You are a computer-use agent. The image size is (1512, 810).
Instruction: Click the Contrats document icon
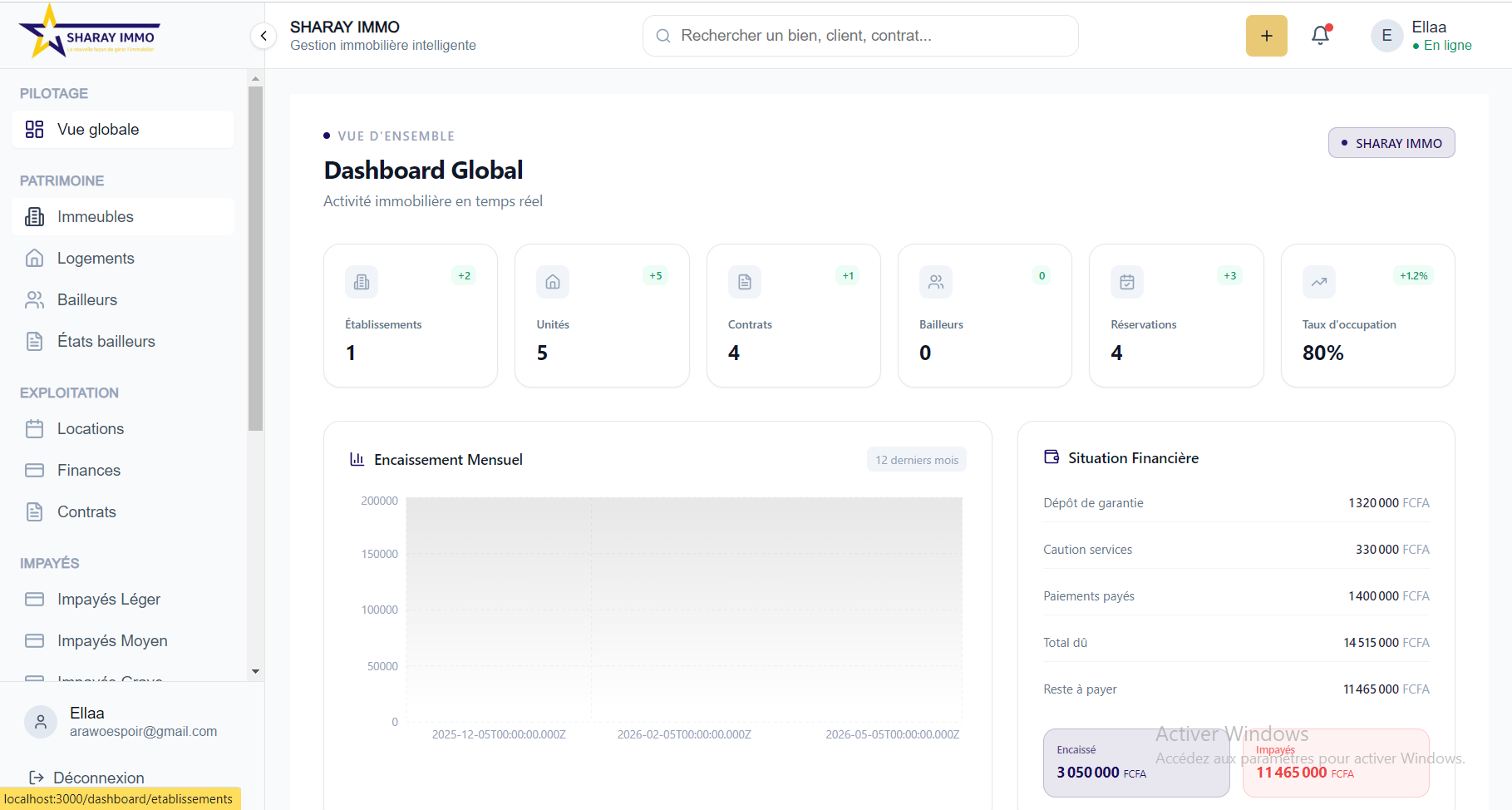[34, 511]
